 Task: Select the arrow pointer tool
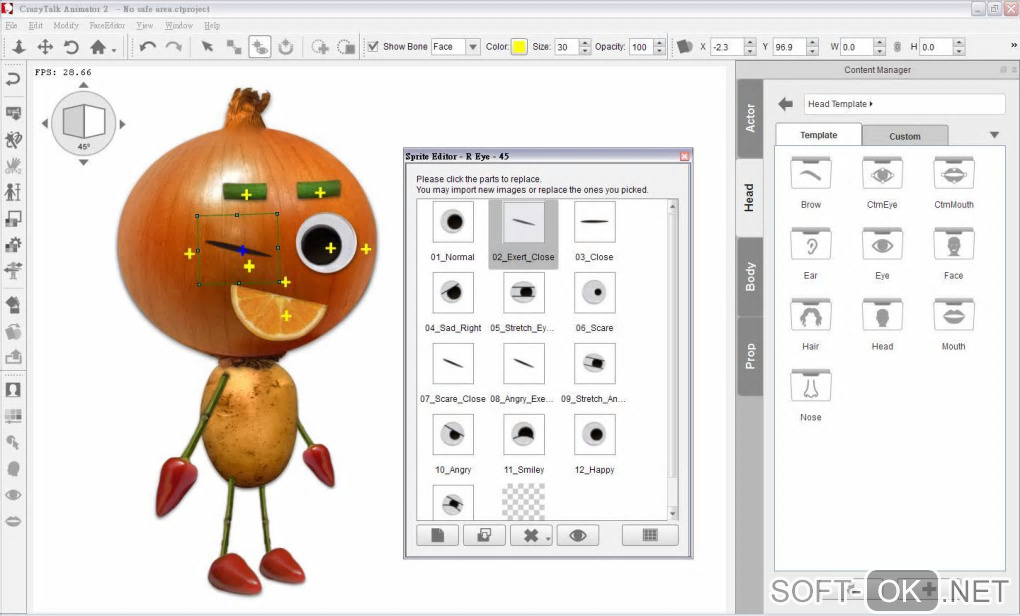pos(207,47)
